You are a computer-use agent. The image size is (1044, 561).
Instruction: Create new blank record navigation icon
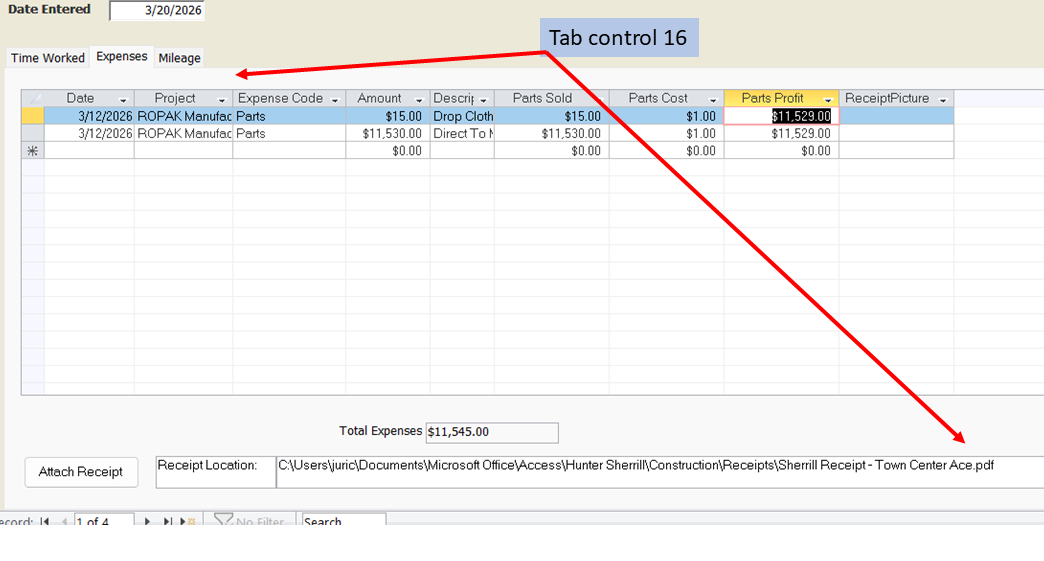tap(188, 521)
